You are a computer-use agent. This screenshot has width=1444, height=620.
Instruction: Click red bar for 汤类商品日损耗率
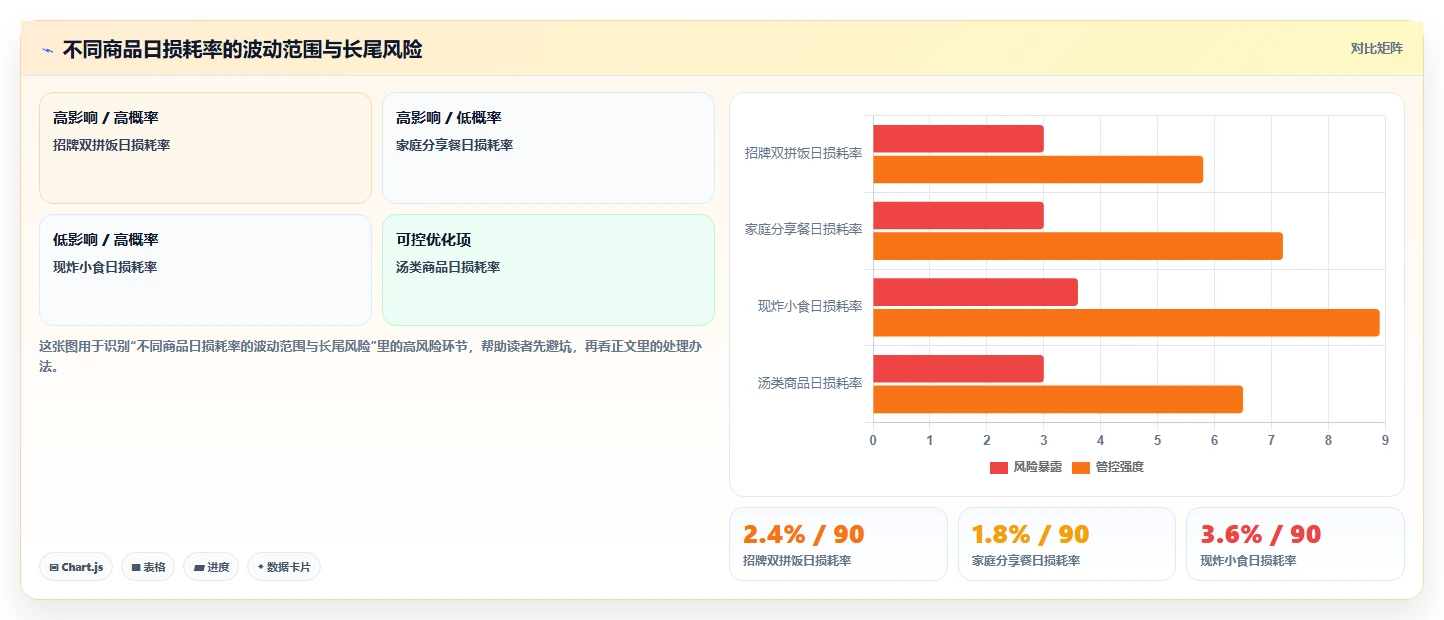[958, 369]
